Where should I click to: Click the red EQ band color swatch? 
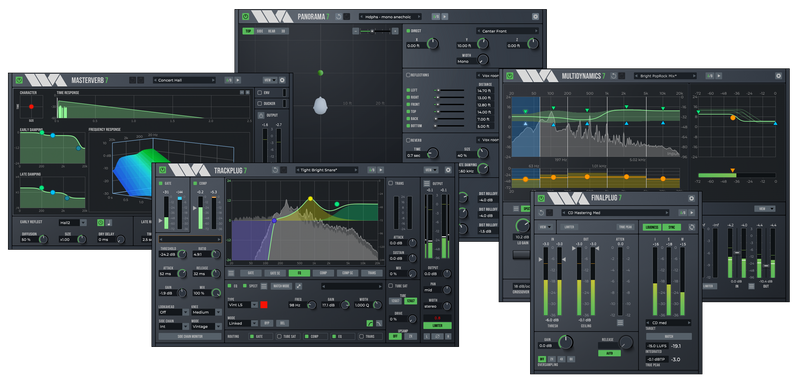coord(264,305)
